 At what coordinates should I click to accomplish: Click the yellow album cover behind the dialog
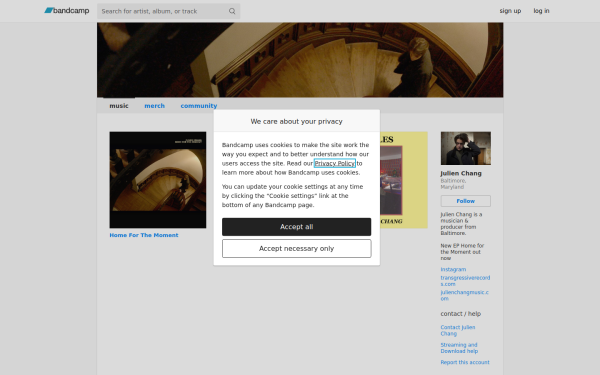pos(404,180)
